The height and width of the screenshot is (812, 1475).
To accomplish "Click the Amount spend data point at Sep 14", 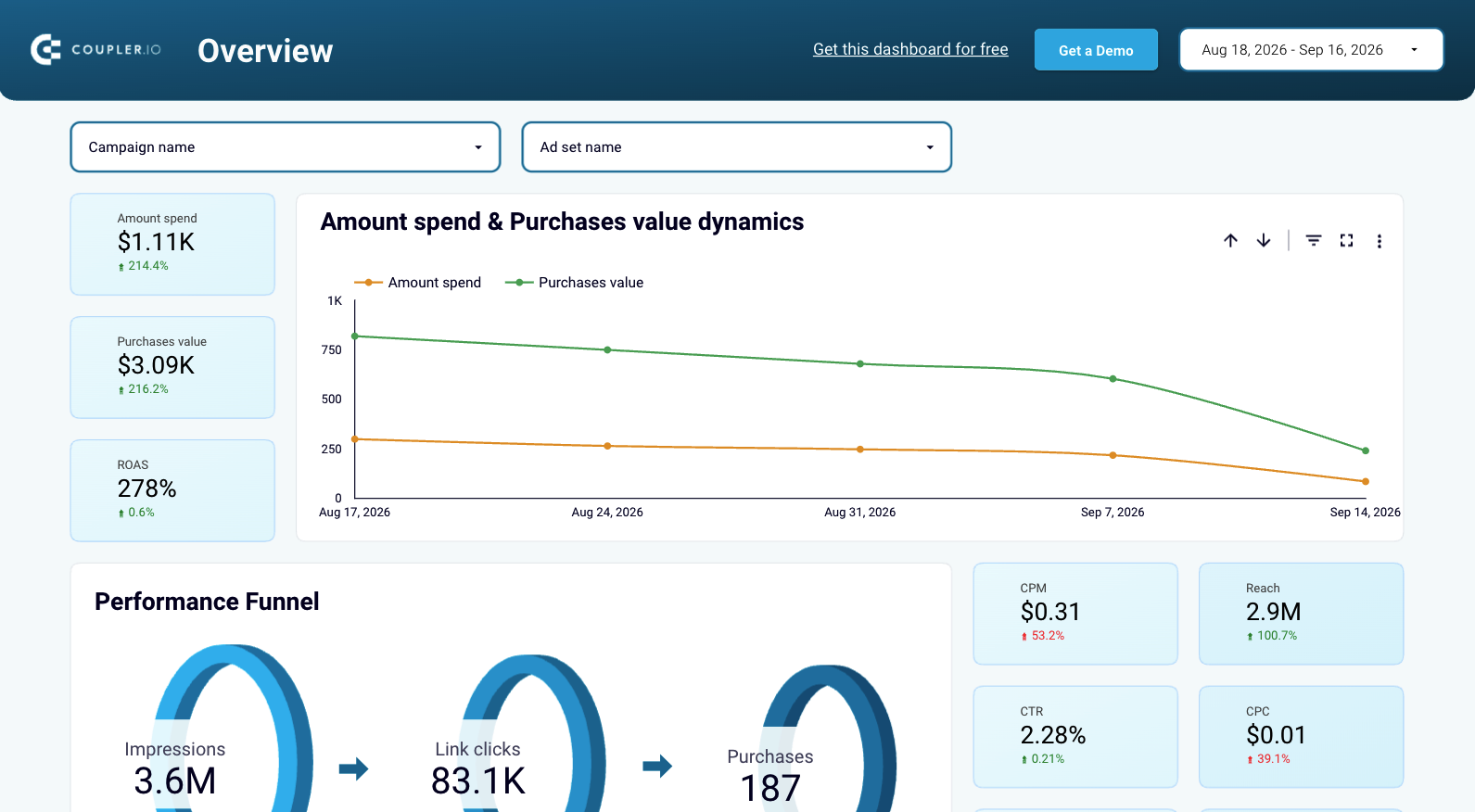I will (1366, 482).
